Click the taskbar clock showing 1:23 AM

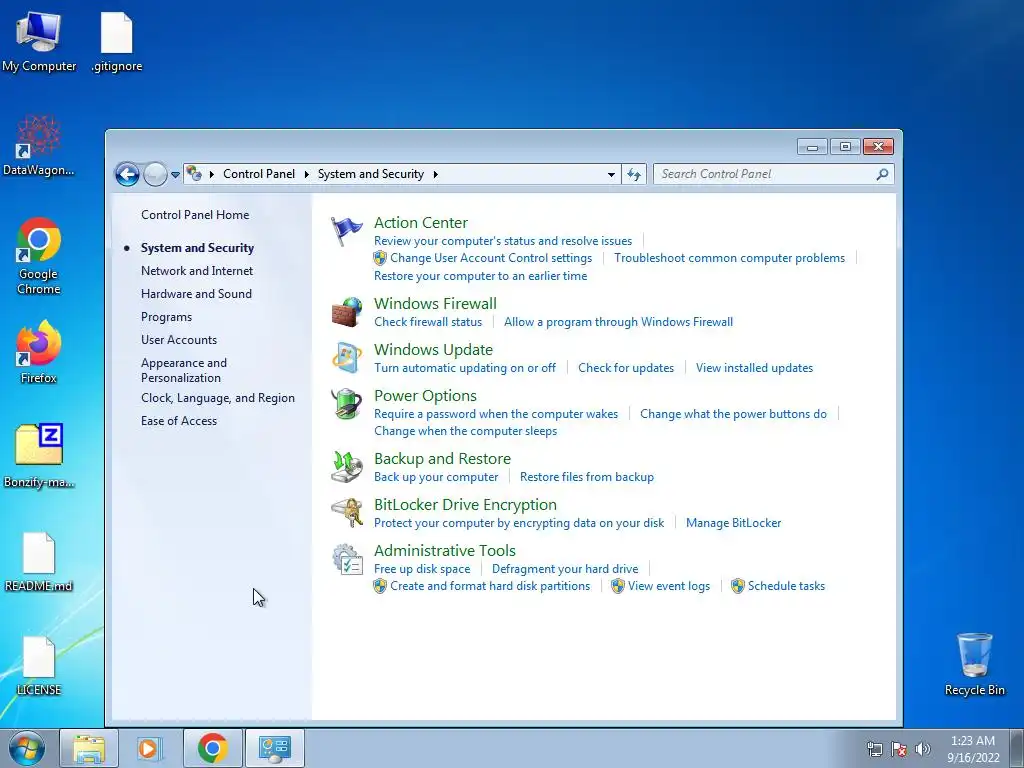click(973, 749)
